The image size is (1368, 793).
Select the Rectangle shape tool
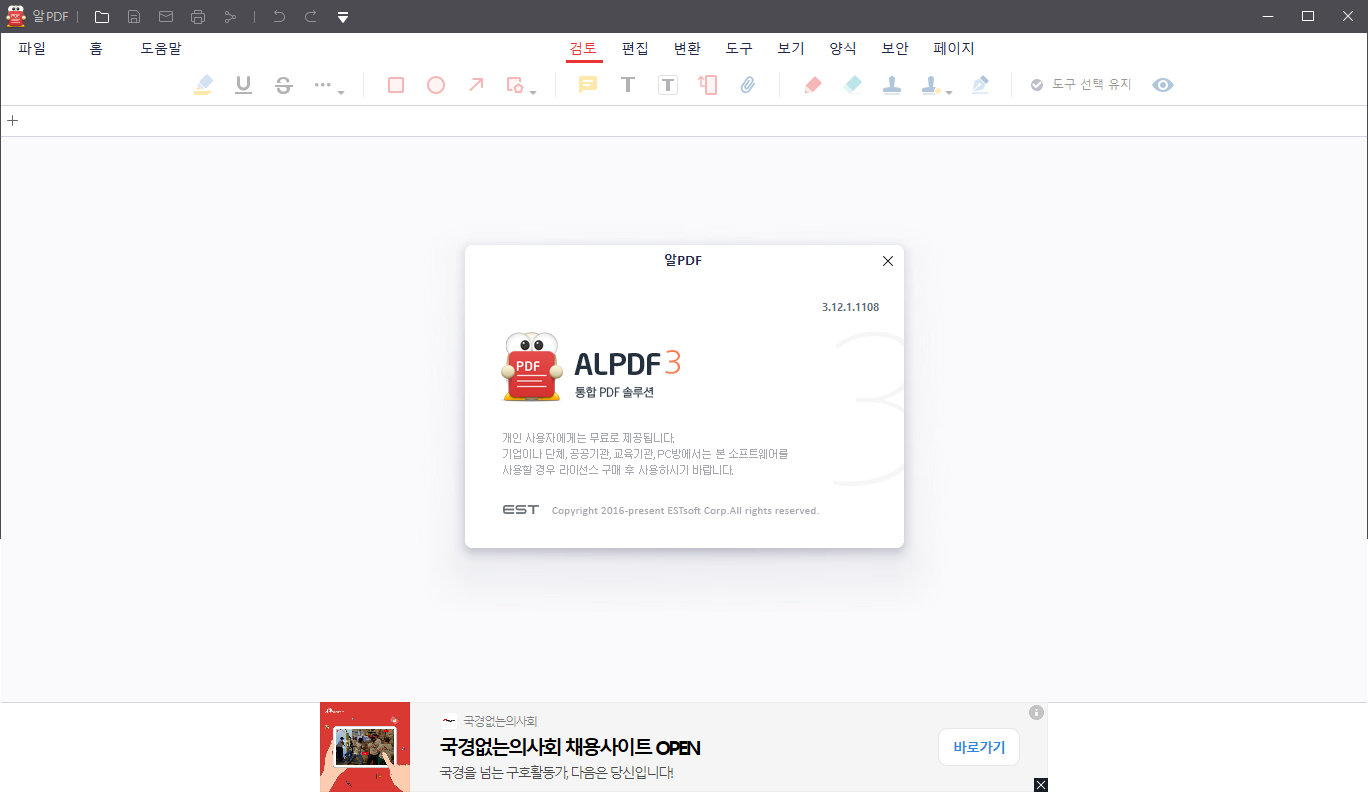pos(395,84)
